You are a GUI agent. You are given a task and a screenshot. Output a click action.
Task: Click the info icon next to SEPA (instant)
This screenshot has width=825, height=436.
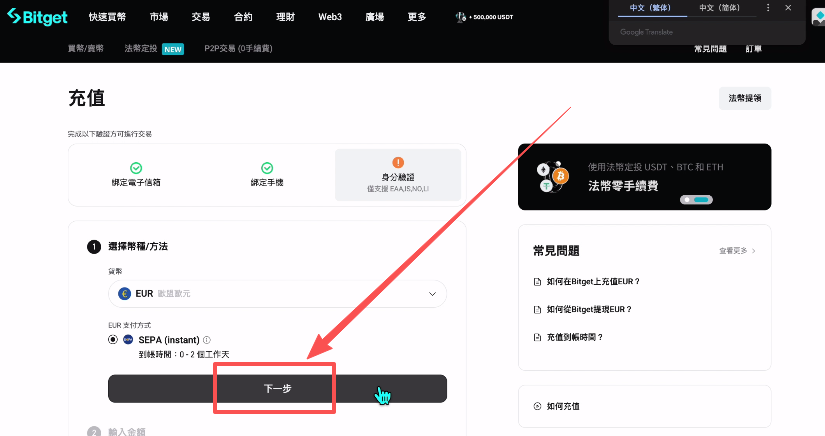[206, 340]
